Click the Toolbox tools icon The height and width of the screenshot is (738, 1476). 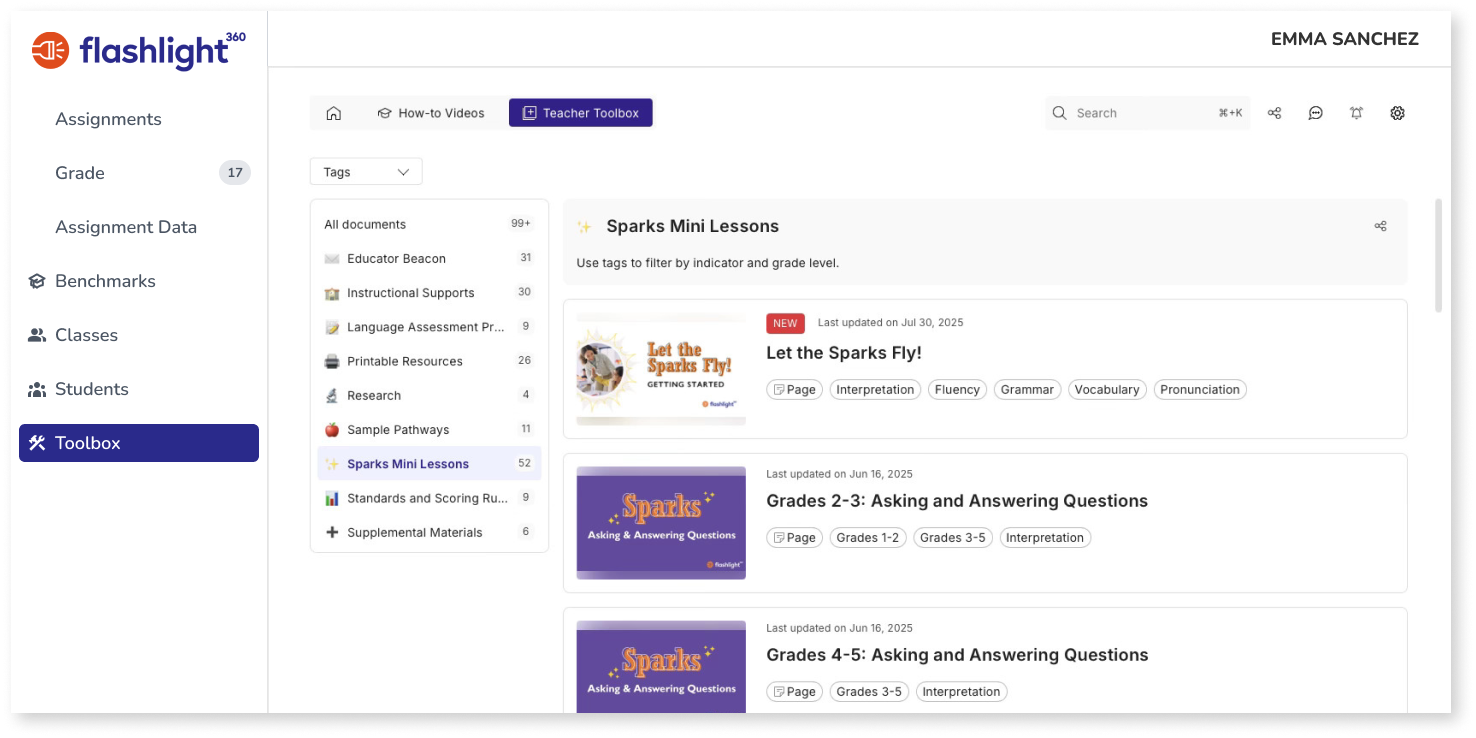(x=37, y=443)
